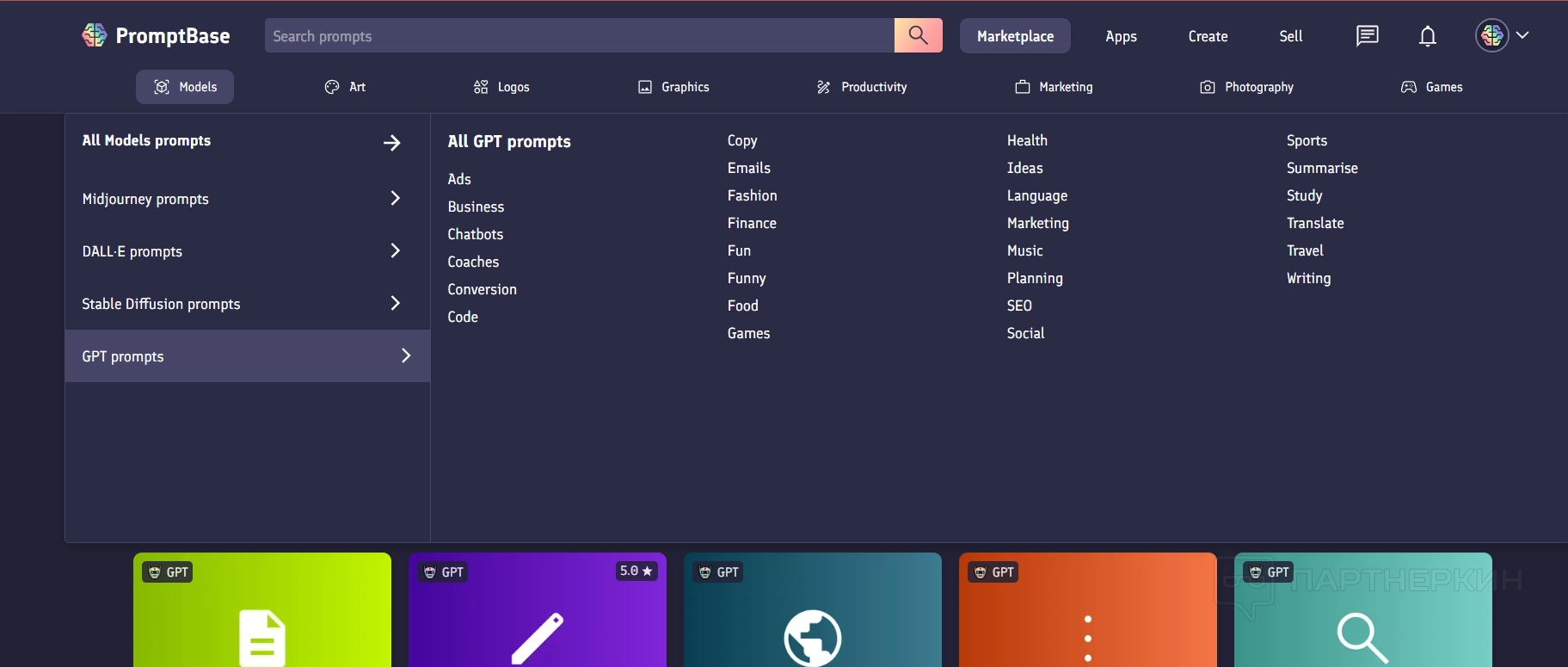
Task: Open the SEO GPT category
Action: [x=1019, y=306]
